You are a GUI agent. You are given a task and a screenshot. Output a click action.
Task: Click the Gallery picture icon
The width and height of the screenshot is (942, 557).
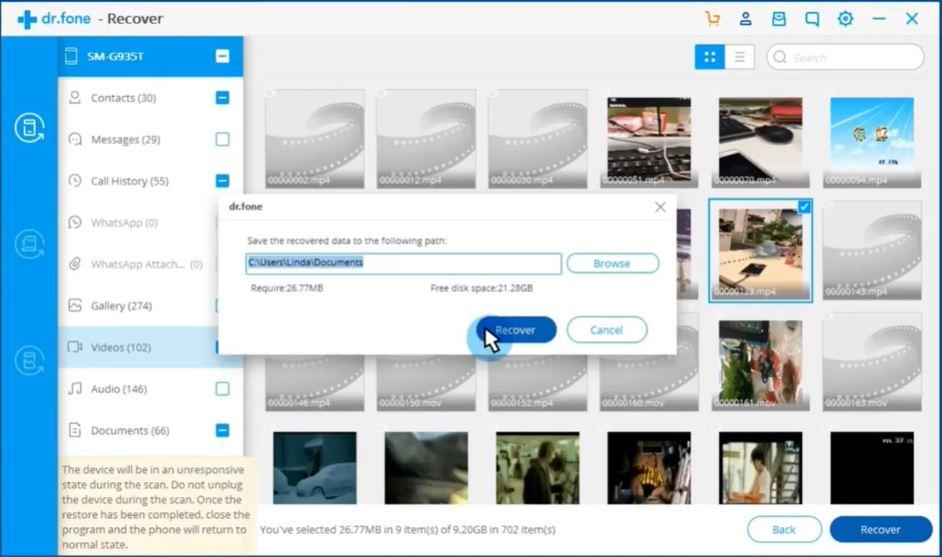75,305
